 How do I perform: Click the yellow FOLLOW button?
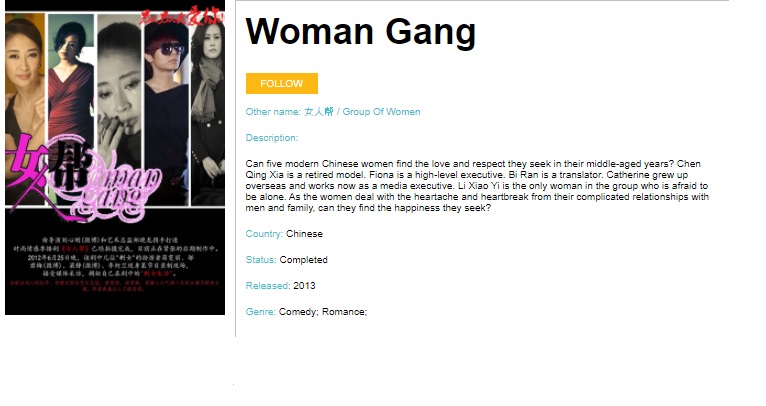tap(282, 84)
